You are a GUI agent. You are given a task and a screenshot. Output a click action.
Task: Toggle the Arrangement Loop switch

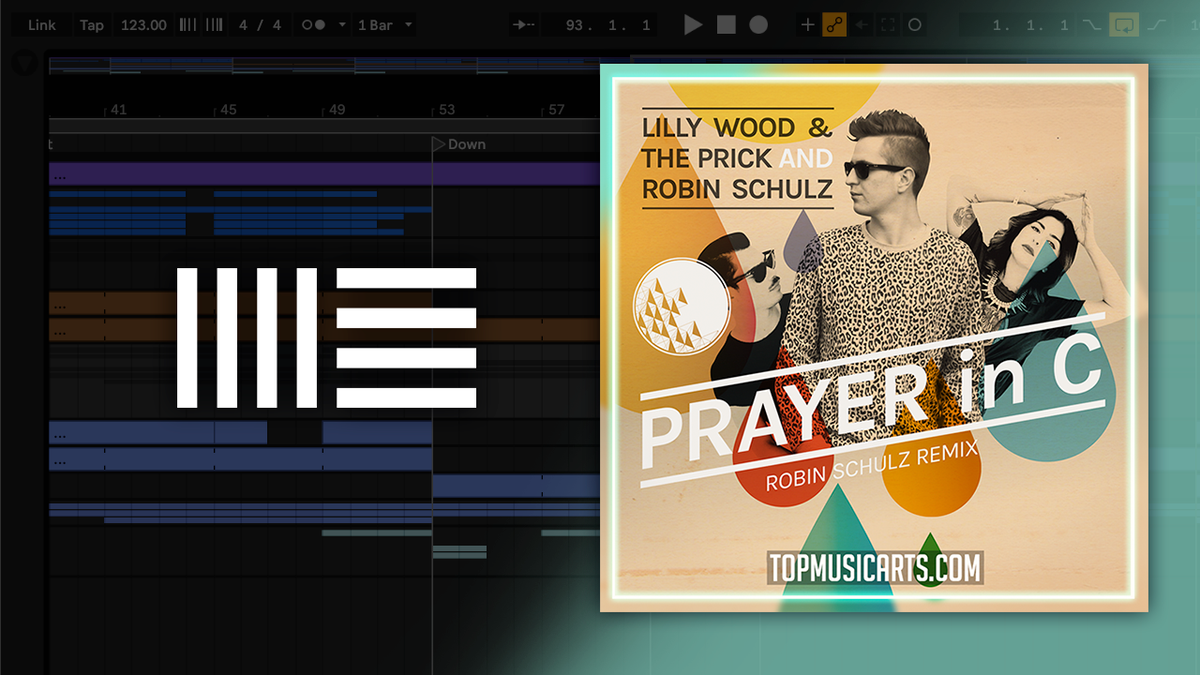[x=1125, y=25]
